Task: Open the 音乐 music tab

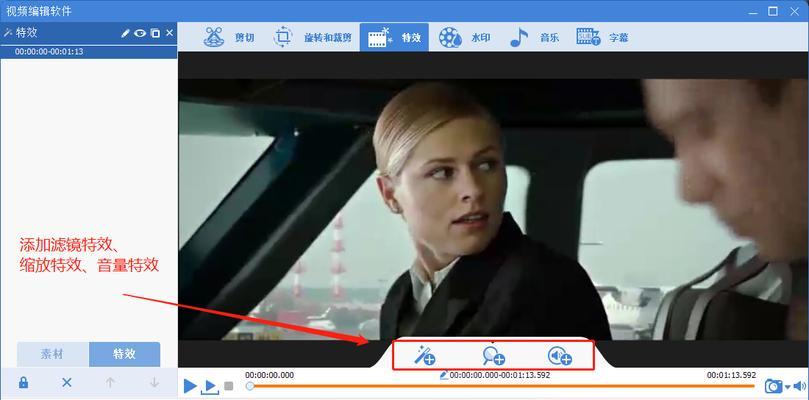Action: coord(533,37)
